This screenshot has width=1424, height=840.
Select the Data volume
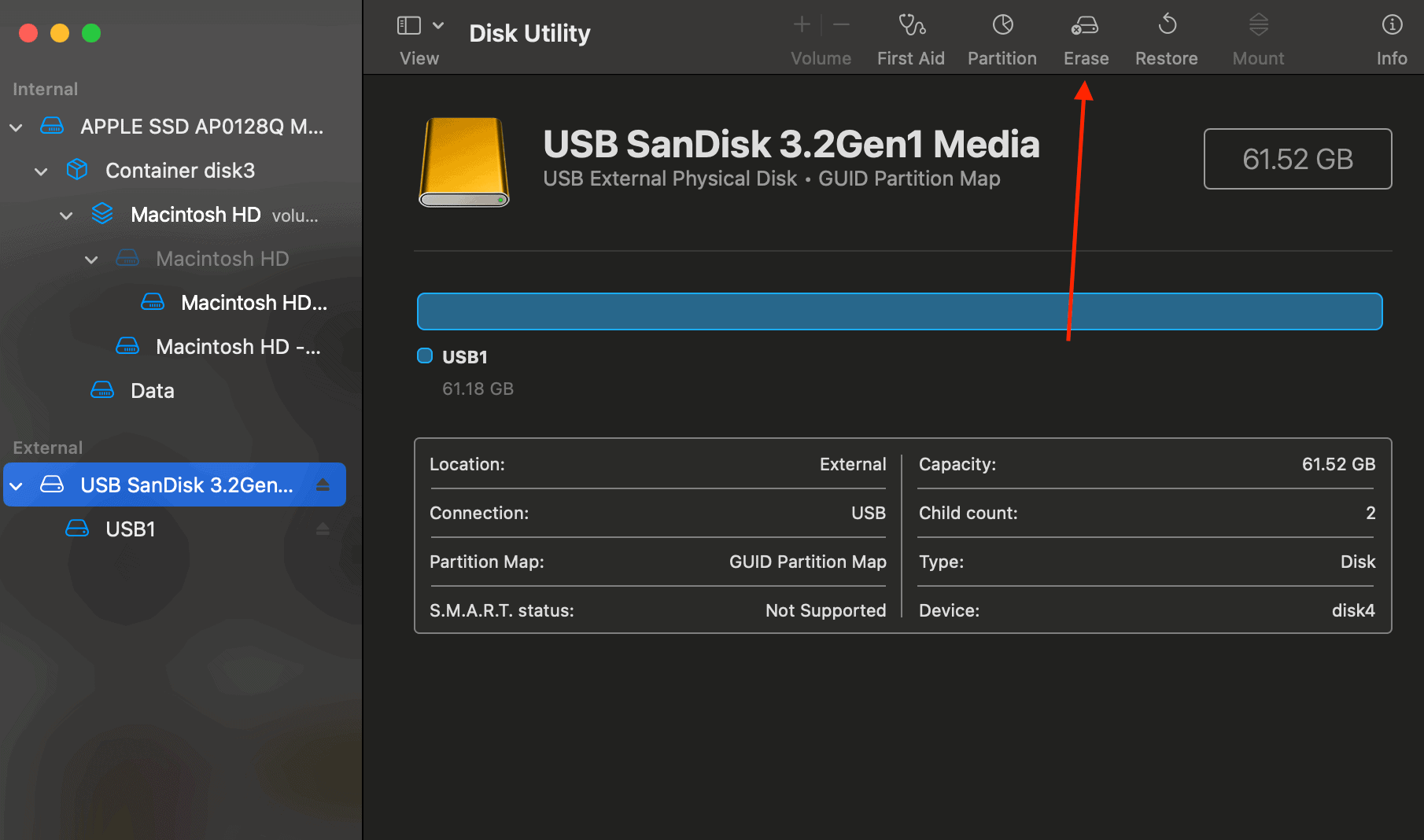pyautogui.click(x=152, y=390)
